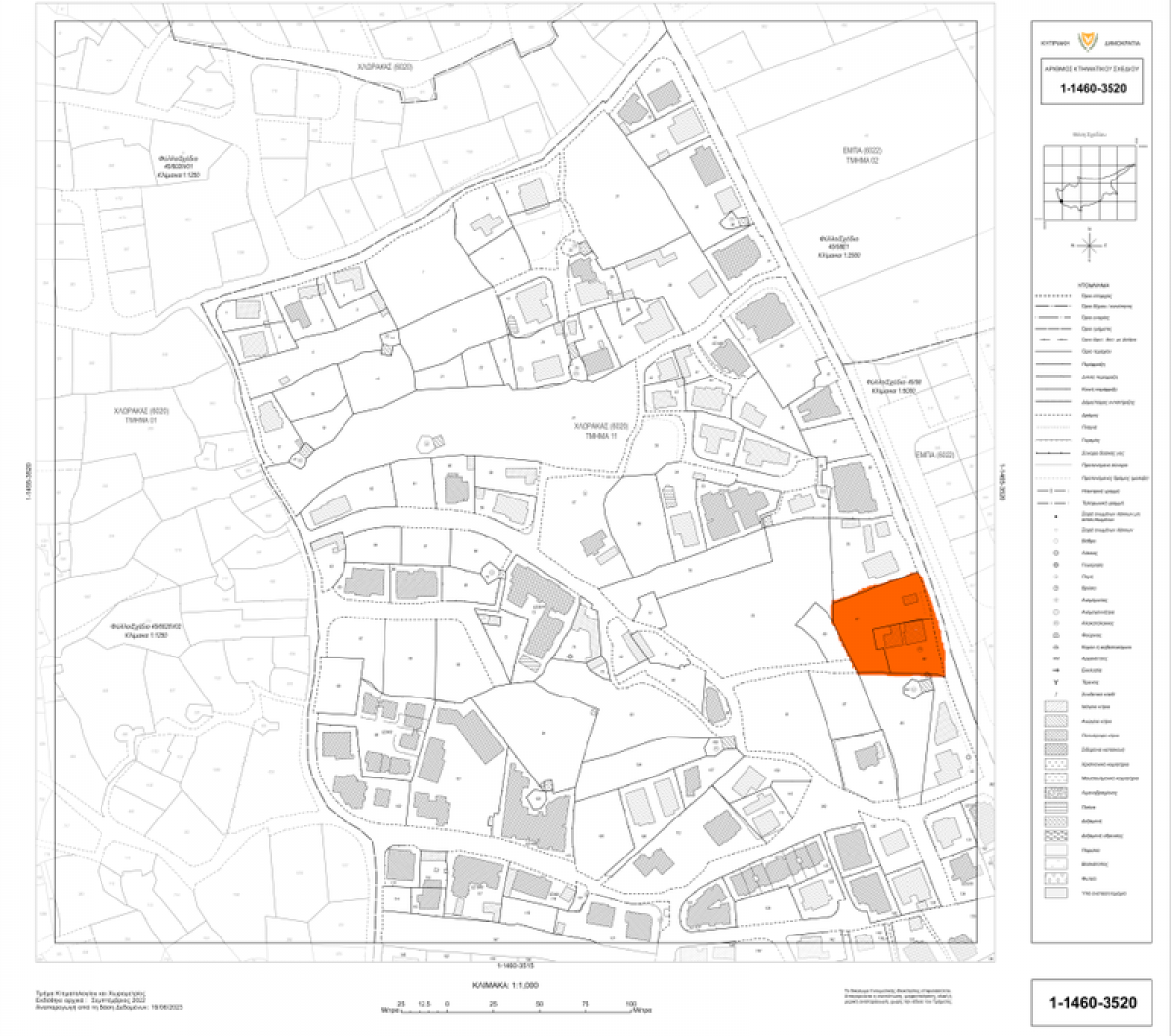Click the last pattern swatch in the legend
Image resolution: width=1171 pixels, height=1036 pixels.
(1057, 893)
